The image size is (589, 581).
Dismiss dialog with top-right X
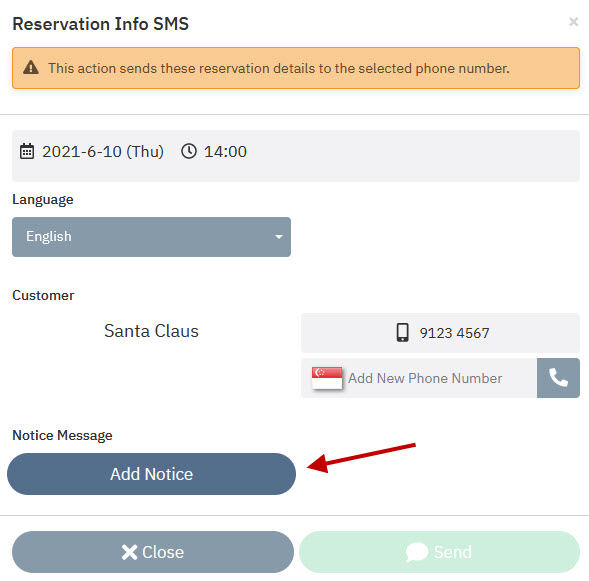573,22
